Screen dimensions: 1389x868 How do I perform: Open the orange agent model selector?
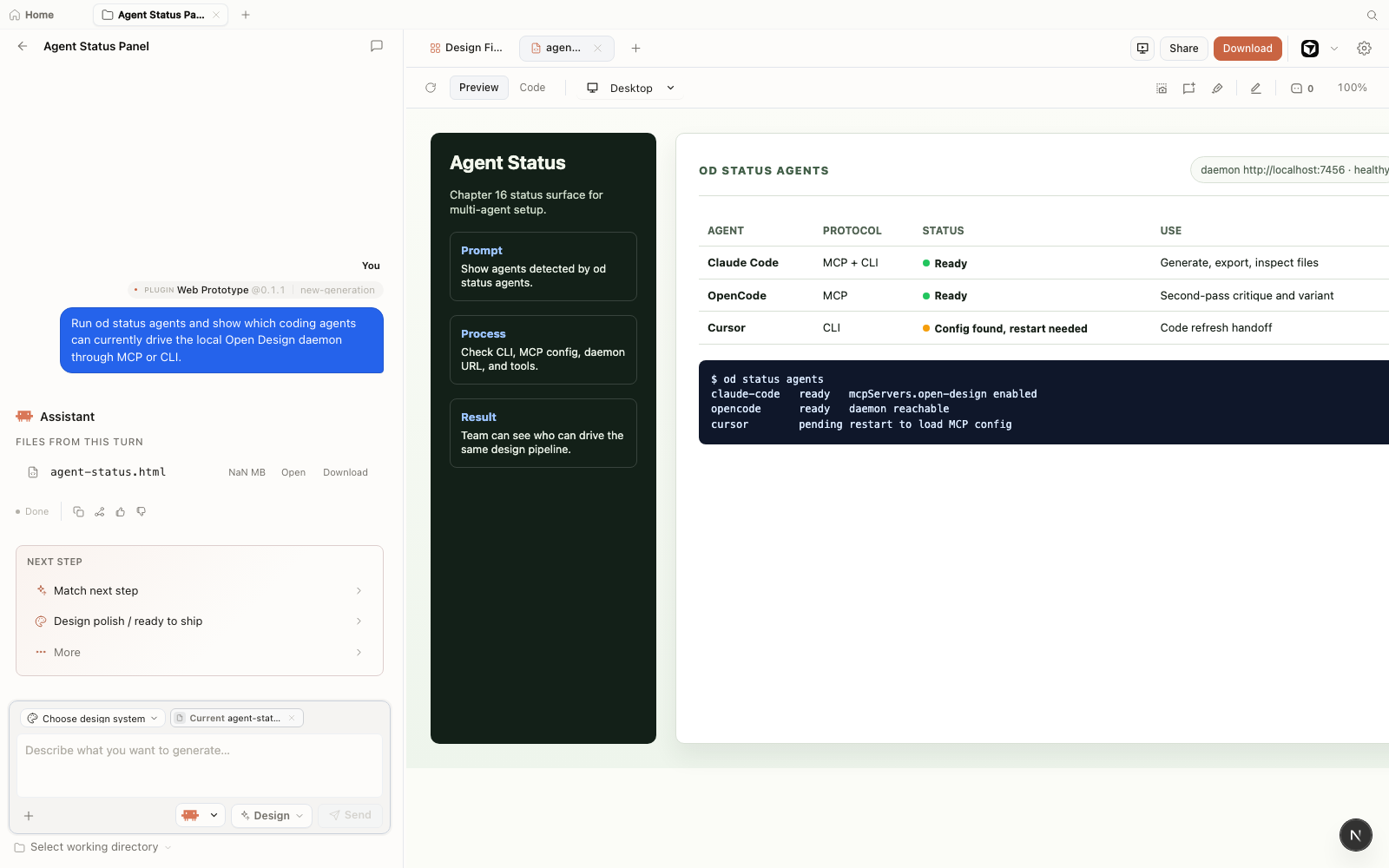tap(201, 815)
